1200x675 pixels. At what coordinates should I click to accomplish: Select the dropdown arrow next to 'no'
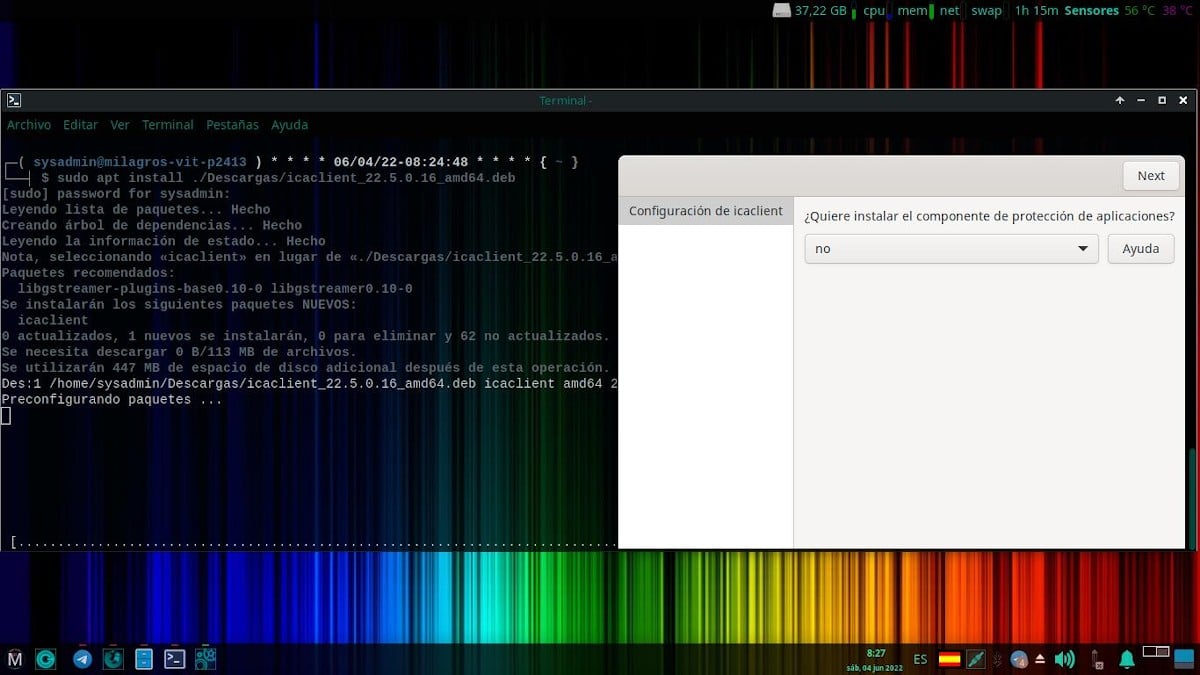(1082, 248)
